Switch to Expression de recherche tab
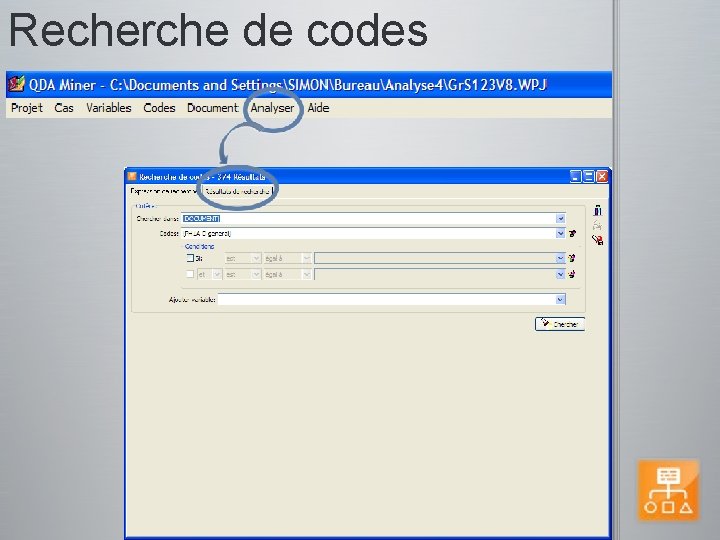 pos(164,191)
